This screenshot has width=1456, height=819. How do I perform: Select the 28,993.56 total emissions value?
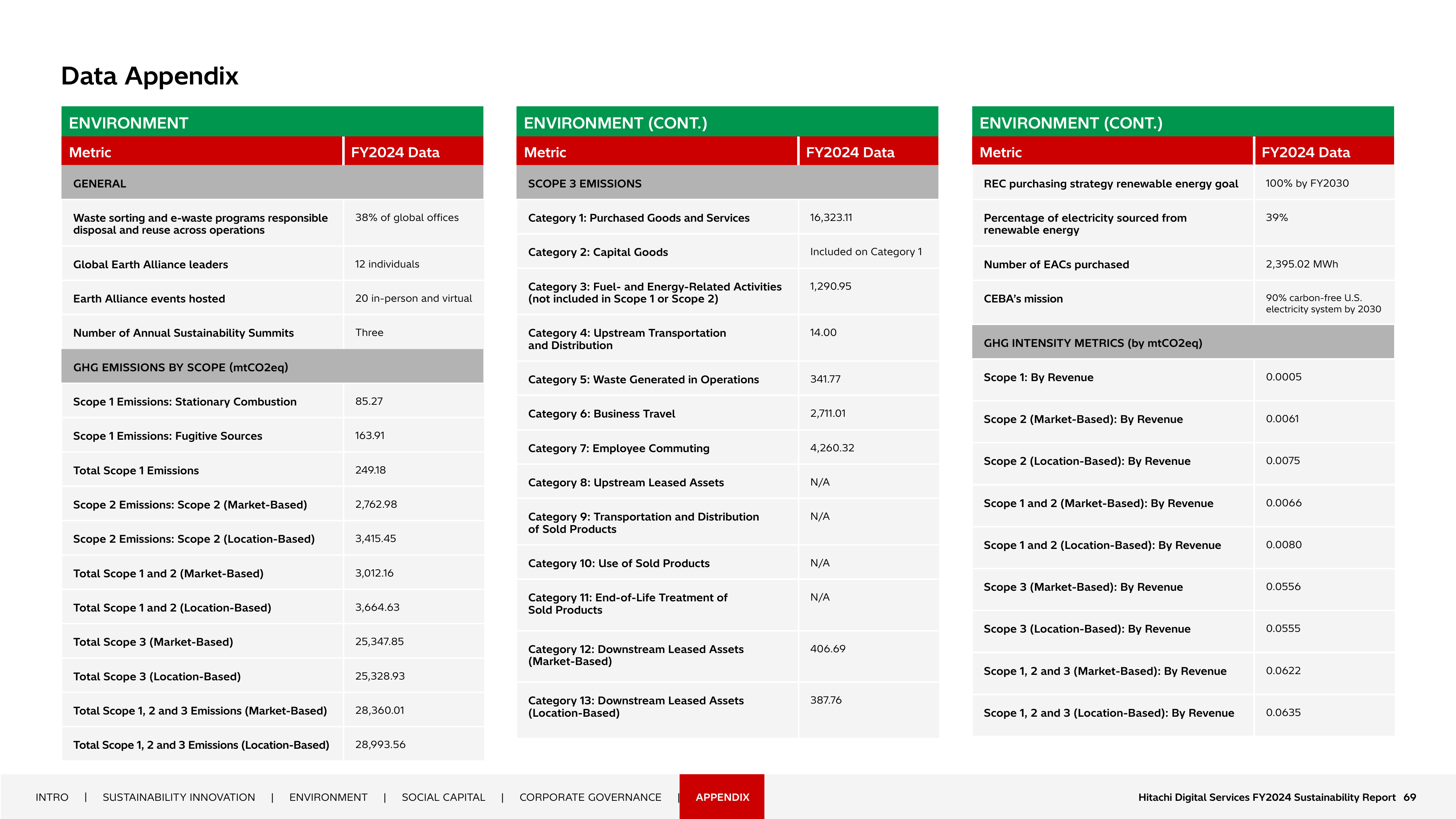click(380, 744)
